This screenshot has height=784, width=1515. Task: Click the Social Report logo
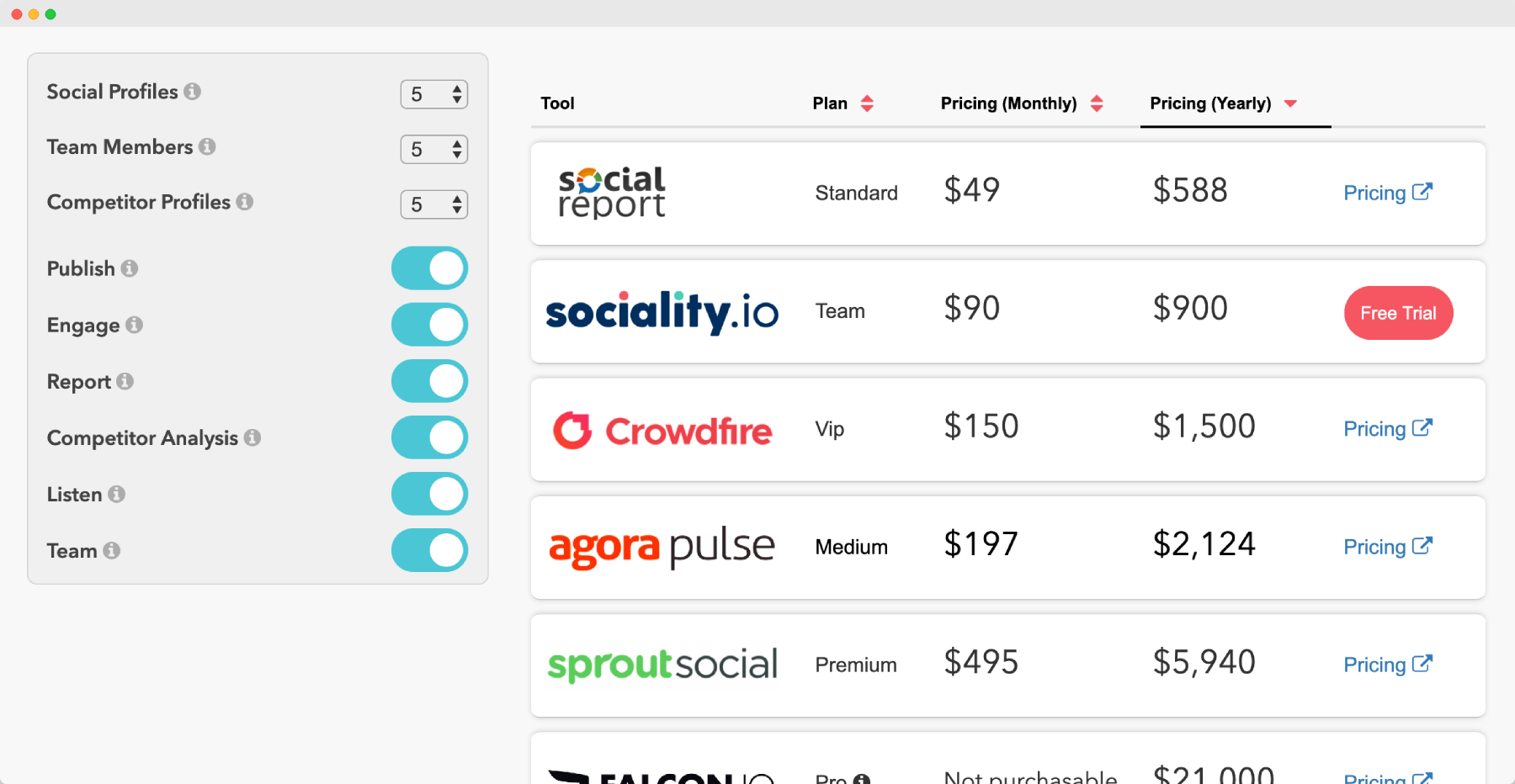pos(612,193)
